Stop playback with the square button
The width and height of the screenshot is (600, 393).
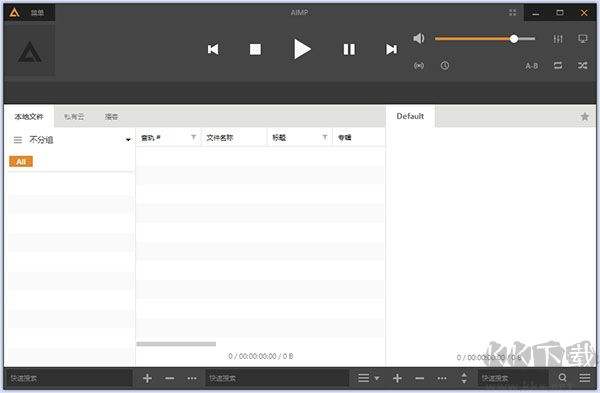click(255, 49)
